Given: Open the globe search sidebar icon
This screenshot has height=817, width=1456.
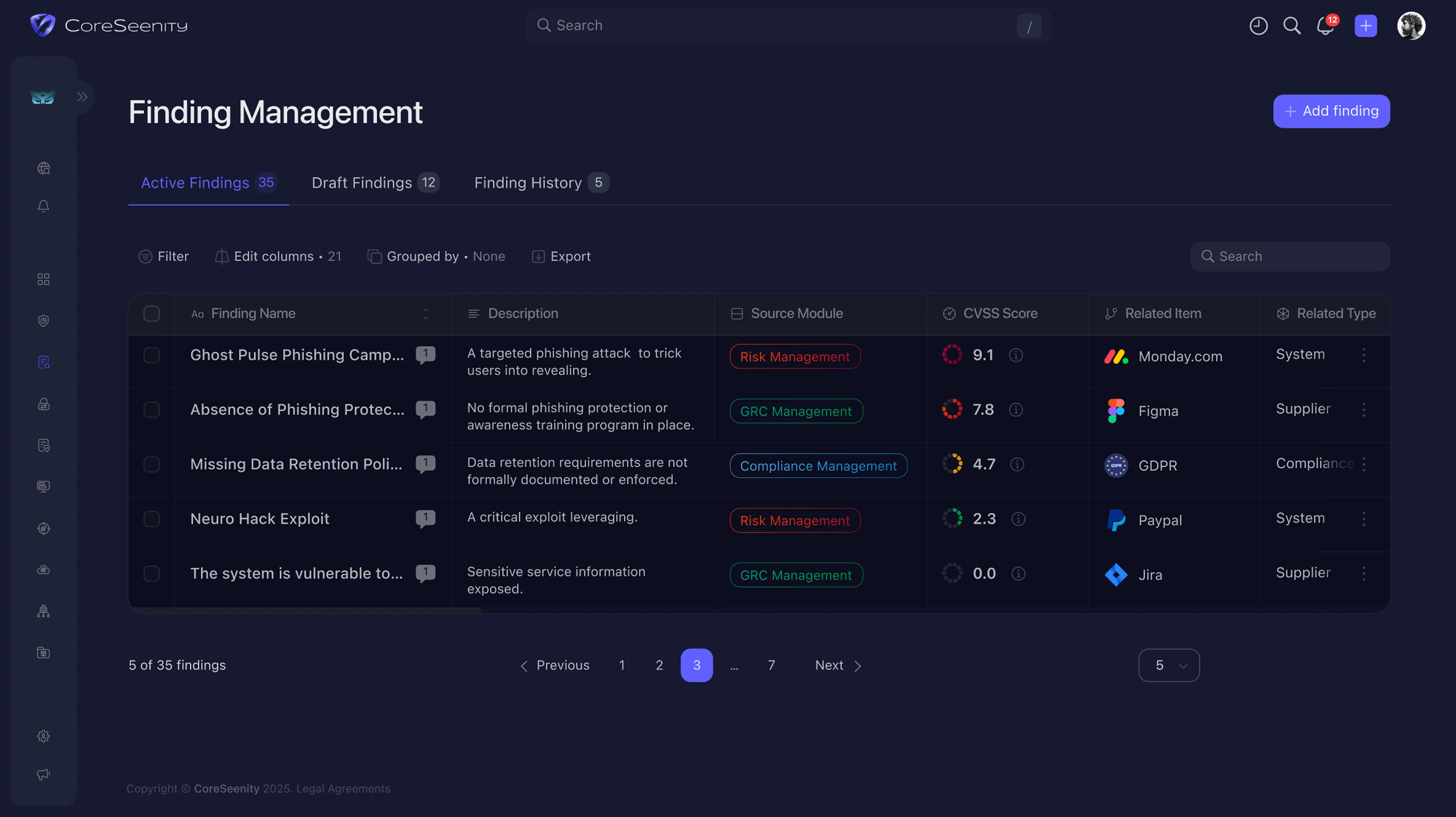Looking at the screenshot, I should tap(43, 169).
